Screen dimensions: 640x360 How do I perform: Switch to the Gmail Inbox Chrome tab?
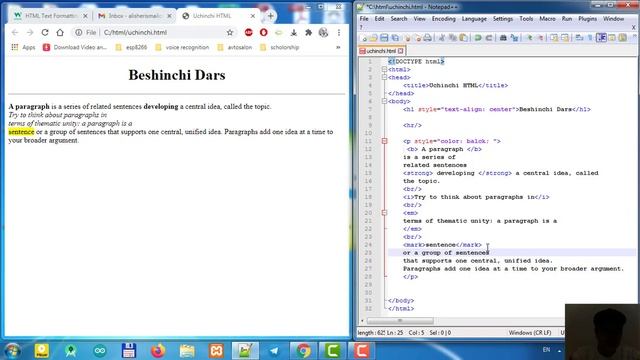coord(135,16)
